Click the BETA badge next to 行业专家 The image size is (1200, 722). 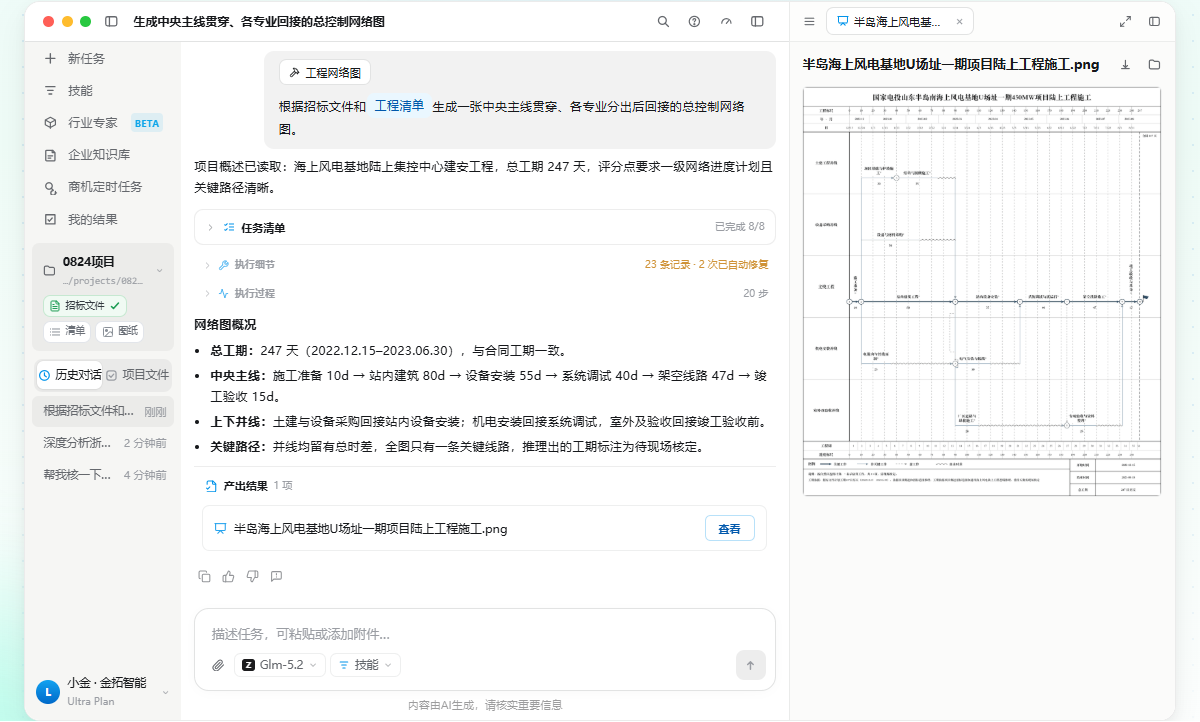[x=147, y=123]
